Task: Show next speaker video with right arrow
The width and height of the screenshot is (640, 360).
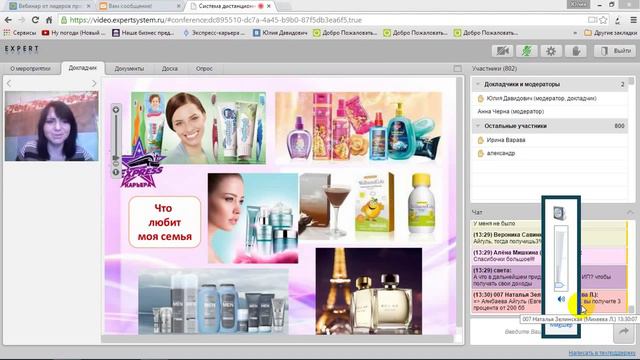Action: [94, 83]
